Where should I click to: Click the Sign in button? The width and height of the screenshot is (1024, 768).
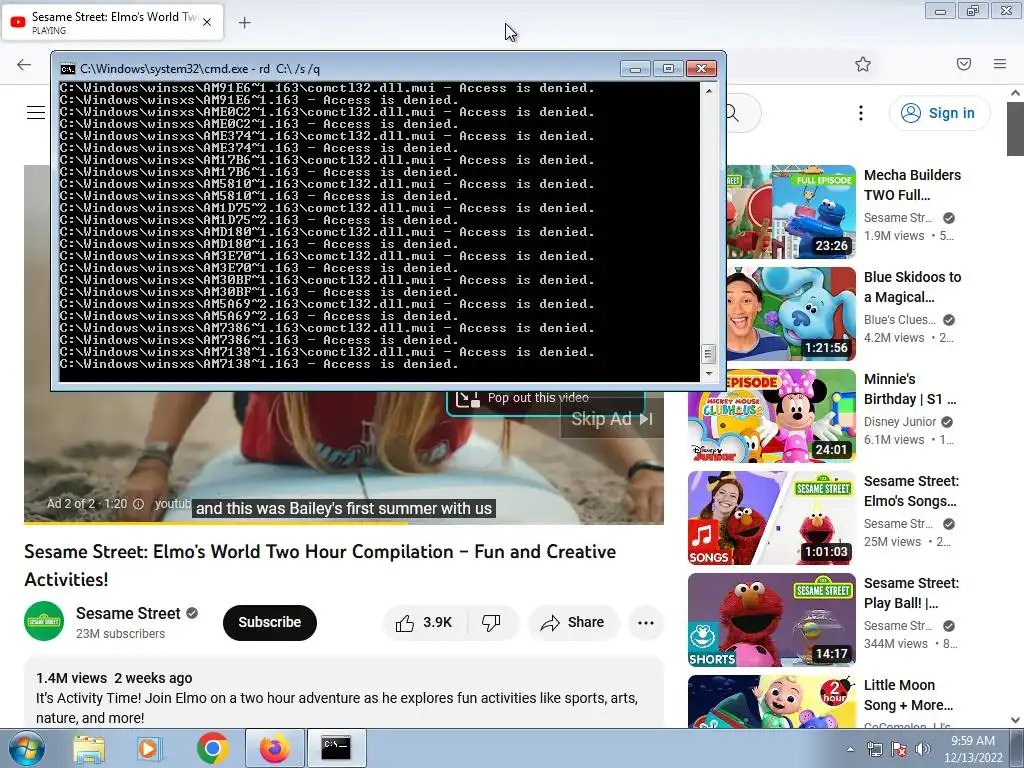pos(939,113)
